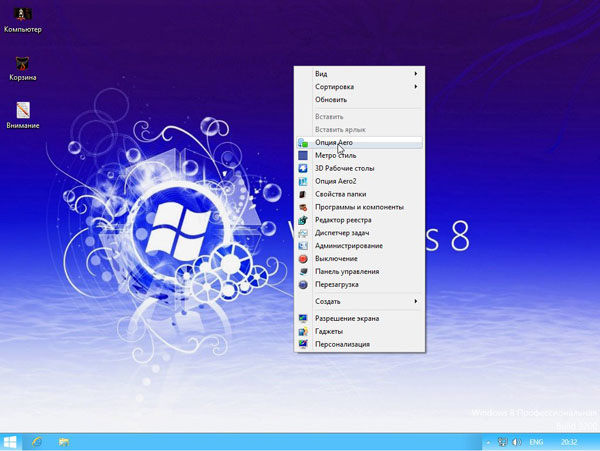Viewport: 600px width, 451px height.
Task: Open File Explorer from the taskbar
Action: (x=63, y=441)
